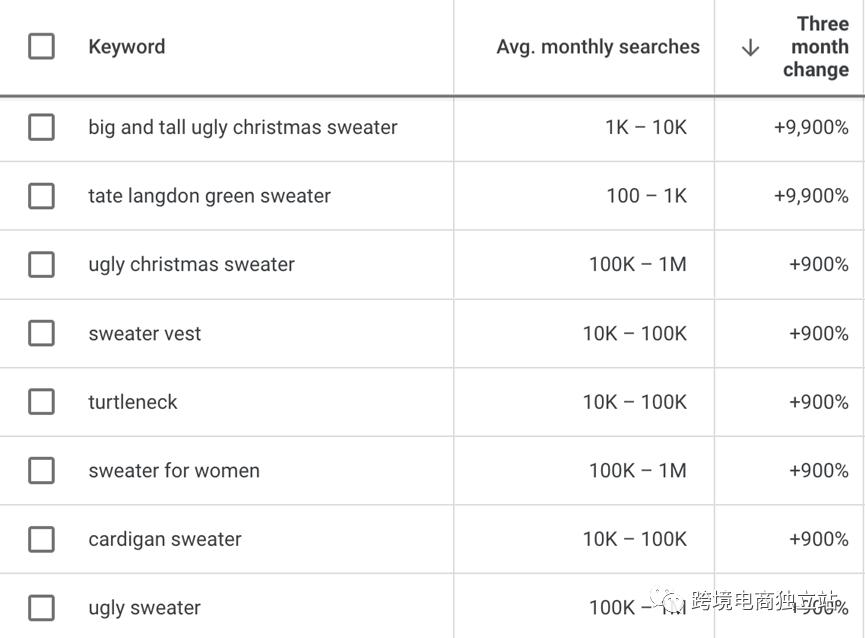This screenshot has width=865, height=638.
Task: Check the 'big and tall ugly christmas sweater' row
Action: point(41,127)
